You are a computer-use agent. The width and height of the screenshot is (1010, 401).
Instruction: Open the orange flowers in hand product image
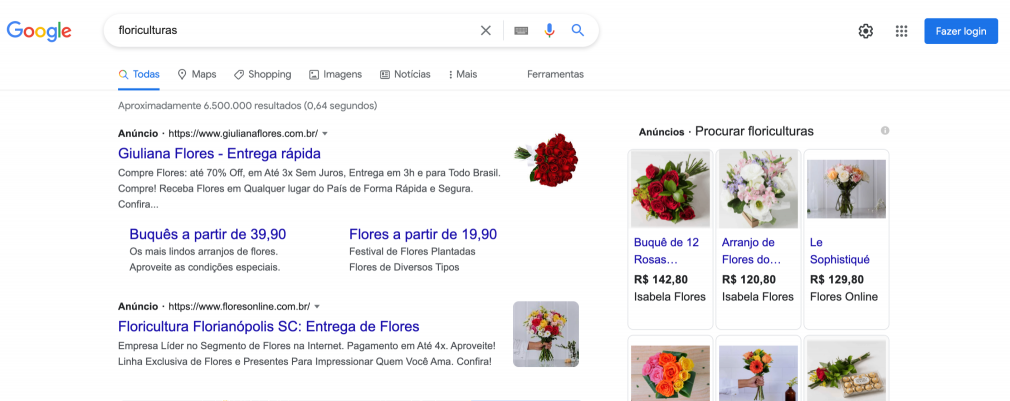(758, 373)
